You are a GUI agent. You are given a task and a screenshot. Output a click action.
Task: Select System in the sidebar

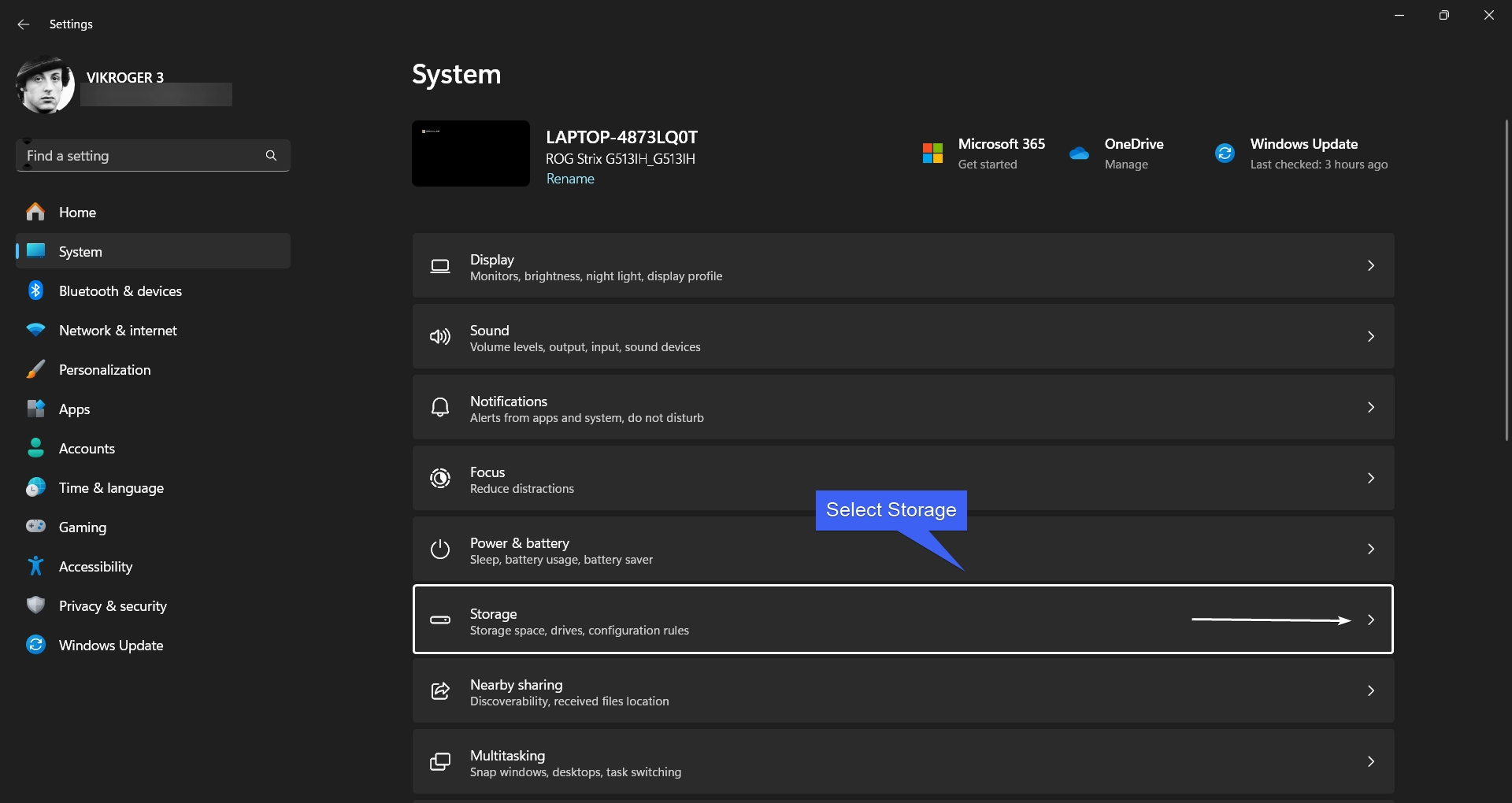pos(153,251)
